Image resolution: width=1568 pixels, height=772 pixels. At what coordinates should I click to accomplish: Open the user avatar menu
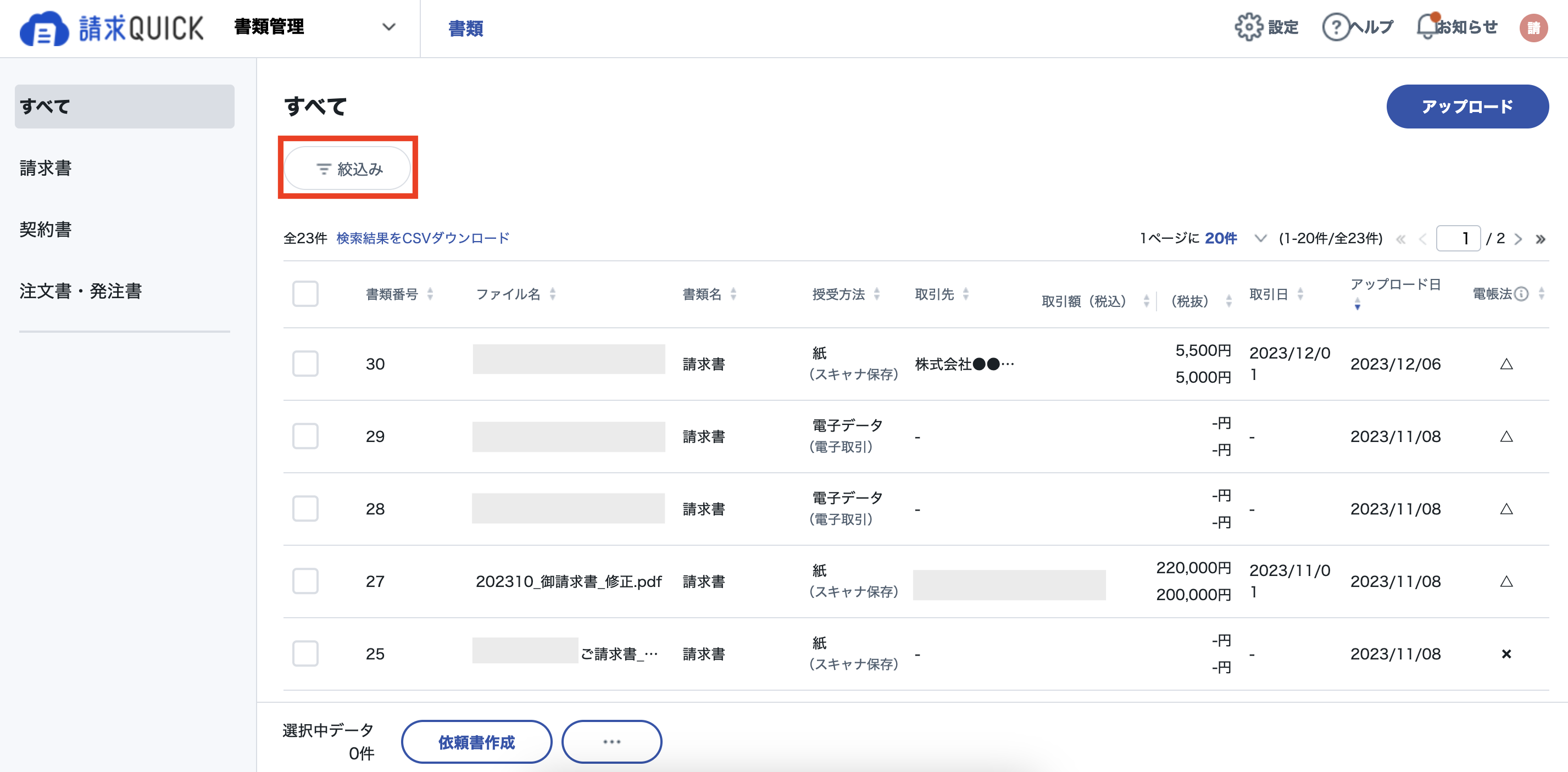click(1533, 28)
